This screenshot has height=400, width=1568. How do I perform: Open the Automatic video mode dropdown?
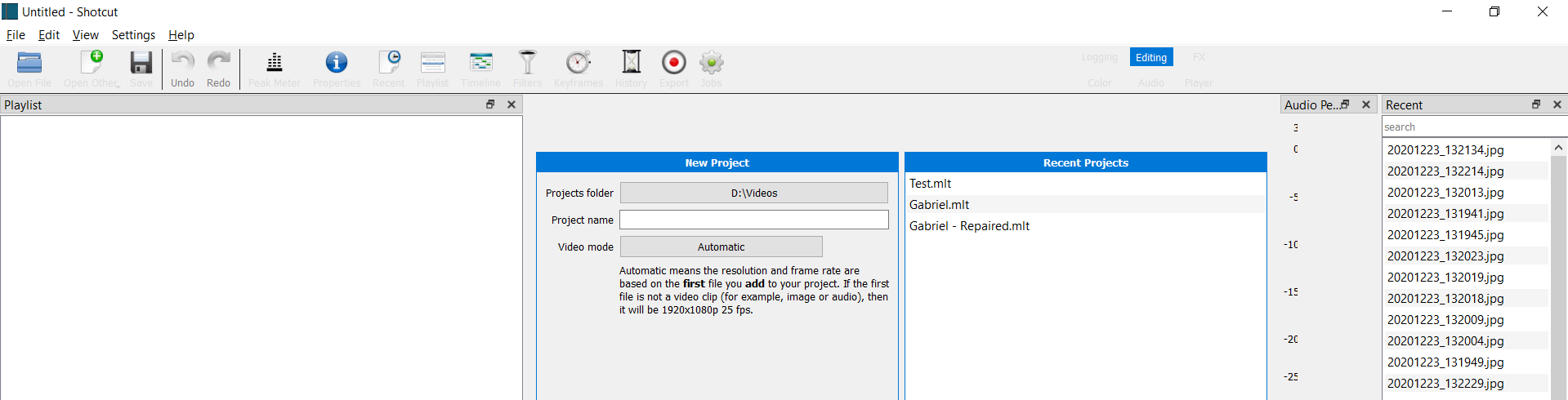(x=721, y=247)
